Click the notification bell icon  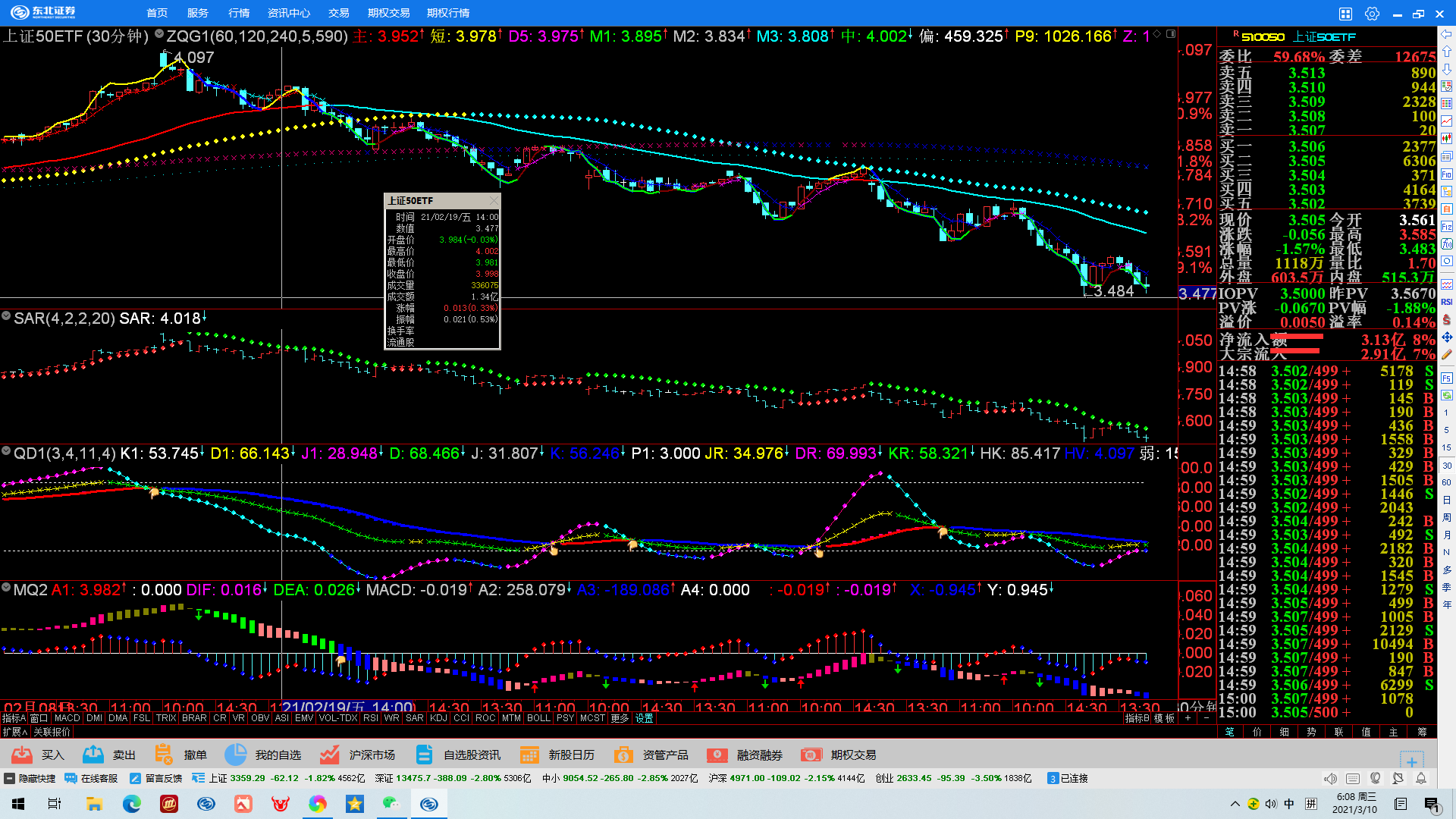[x=1421, y=778]
